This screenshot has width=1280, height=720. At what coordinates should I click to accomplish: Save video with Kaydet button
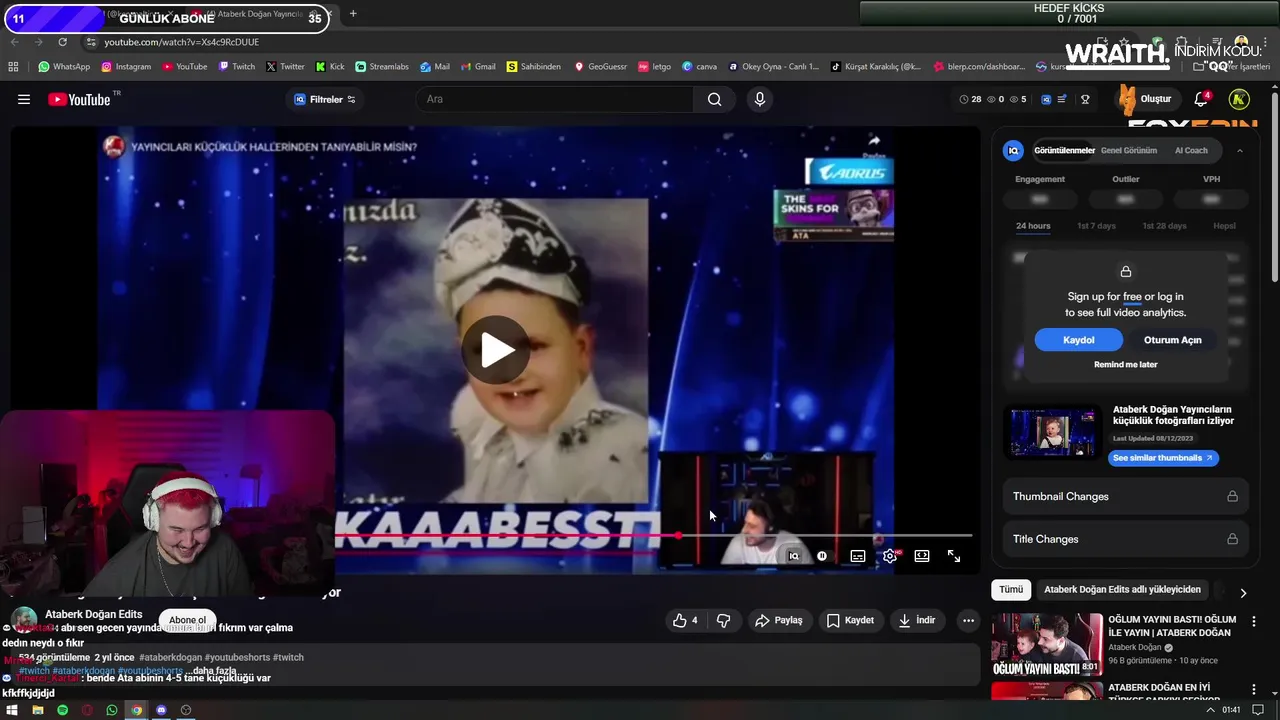coord(850,620)
